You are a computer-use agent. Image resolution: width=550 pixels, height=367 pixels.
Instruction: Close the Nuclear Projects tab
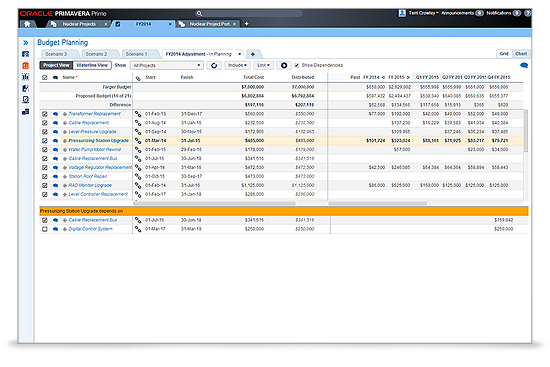tap(106, 24)
